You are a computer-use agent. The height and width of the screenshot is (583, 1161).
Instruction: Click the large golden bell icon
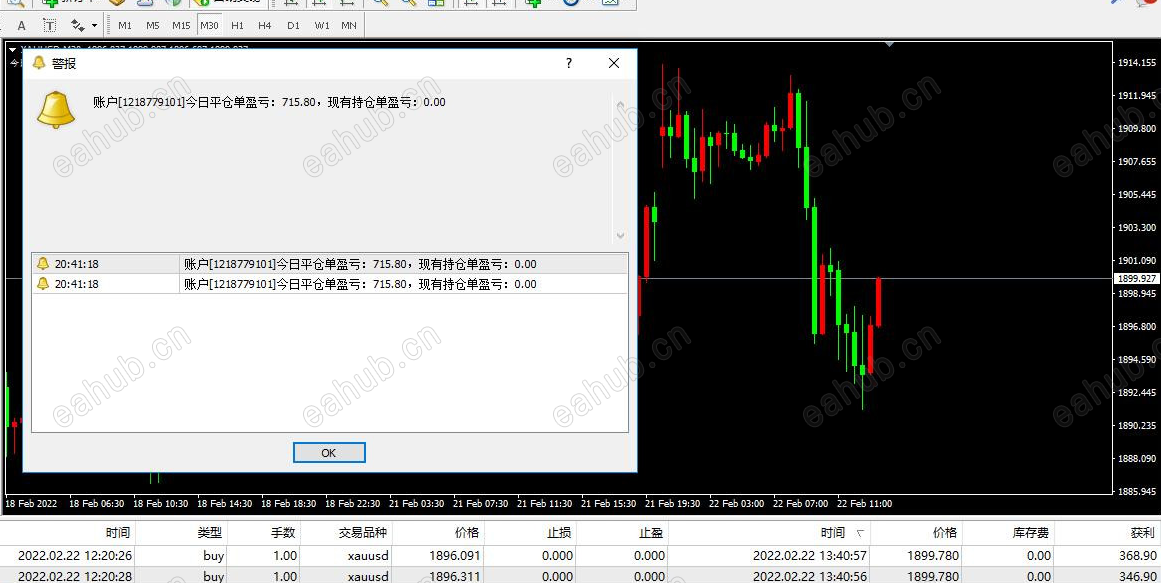click(56, 110)
